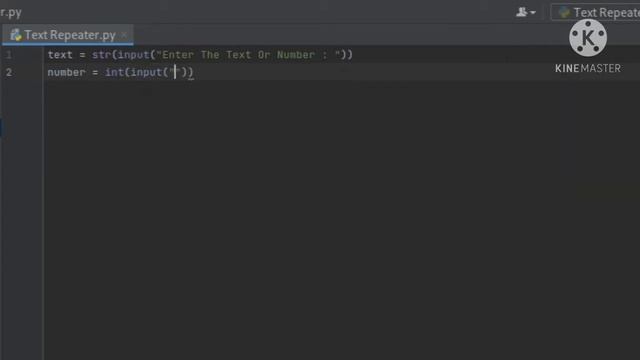Screen dimensions: 640x360
Task: Open the user account dropdown in toolbar
Action: 526,12
